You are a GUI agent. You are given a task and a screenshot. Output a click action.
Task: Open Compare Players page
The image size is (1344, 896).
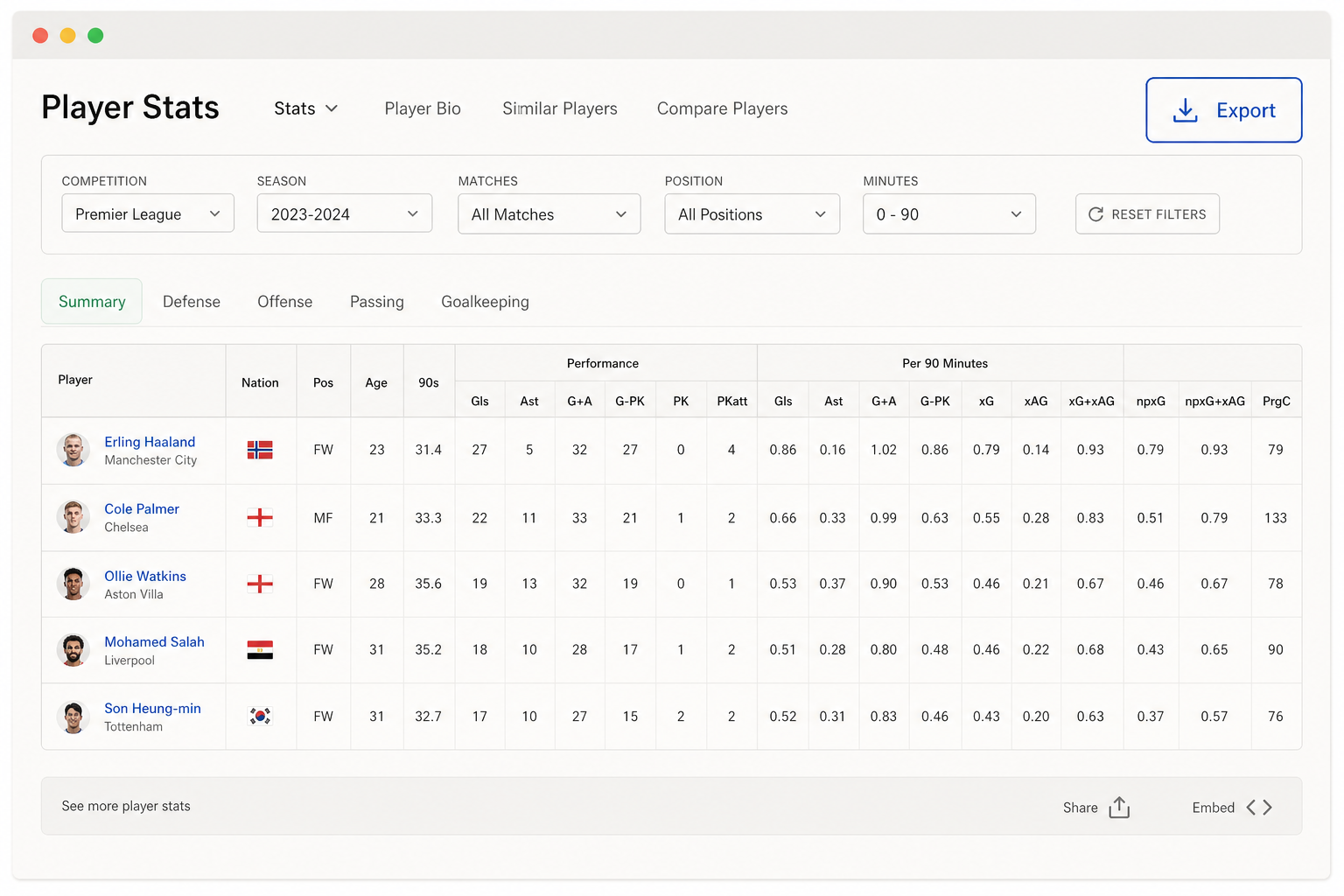click(x=723, y=108)
